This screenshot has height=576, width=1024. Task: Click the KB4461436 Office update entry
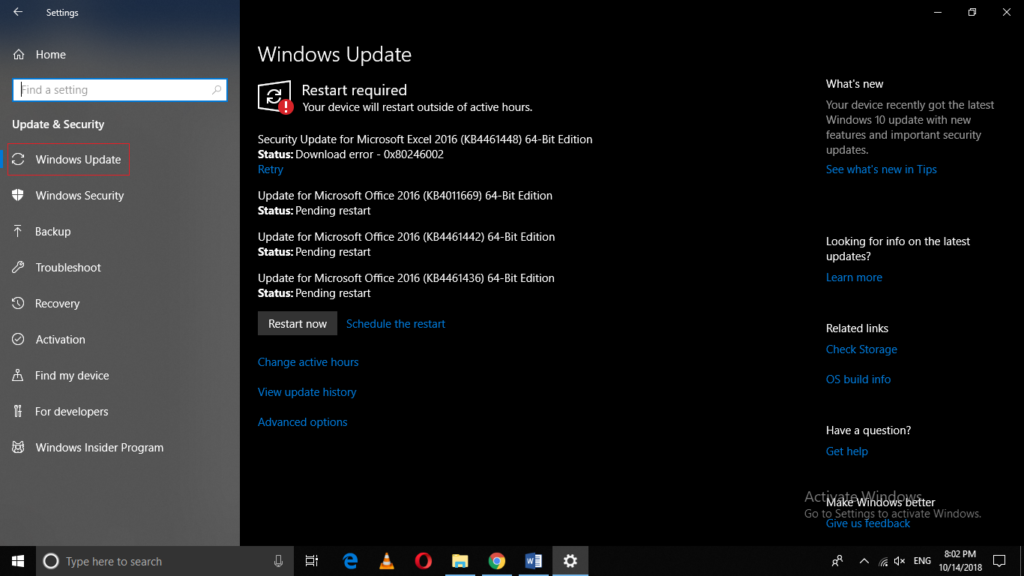406,285
